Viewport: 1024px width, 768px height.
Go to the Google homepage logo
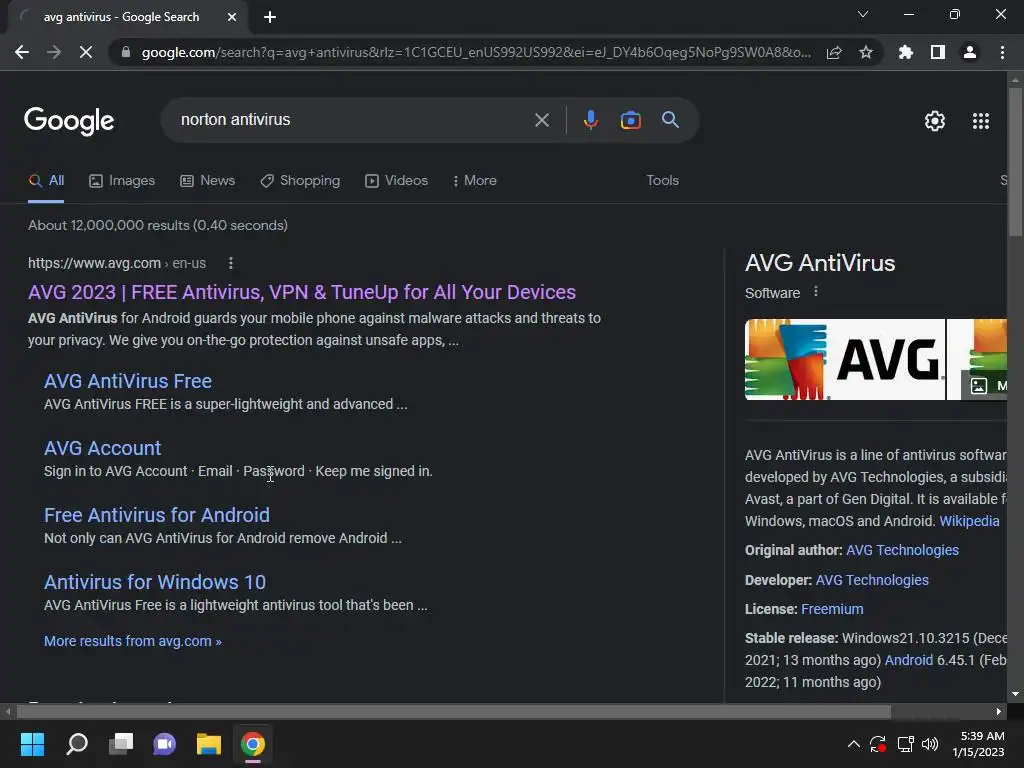coord(69,121)
